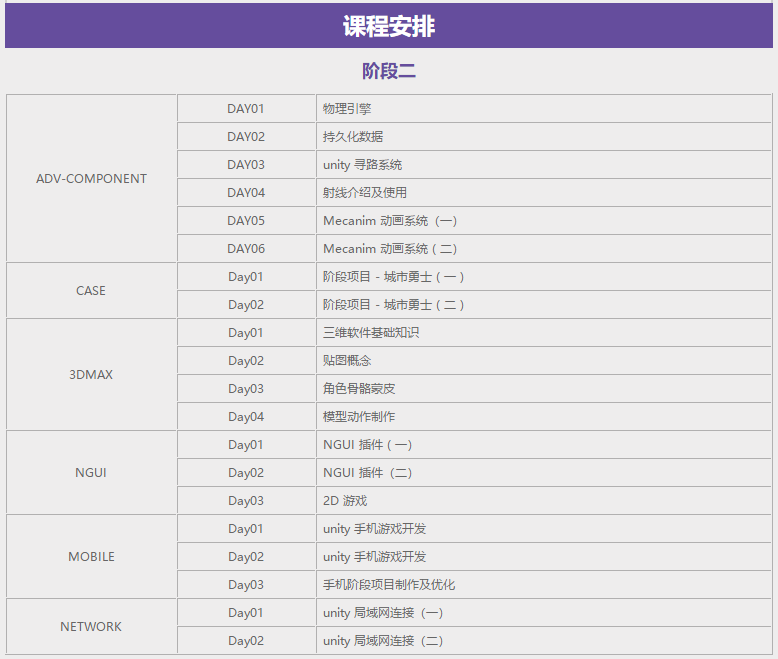Viewport: 778px width, 659px height.
Task: Click unity 局域网连接（二）entry
Action: [x=383, y=641]
